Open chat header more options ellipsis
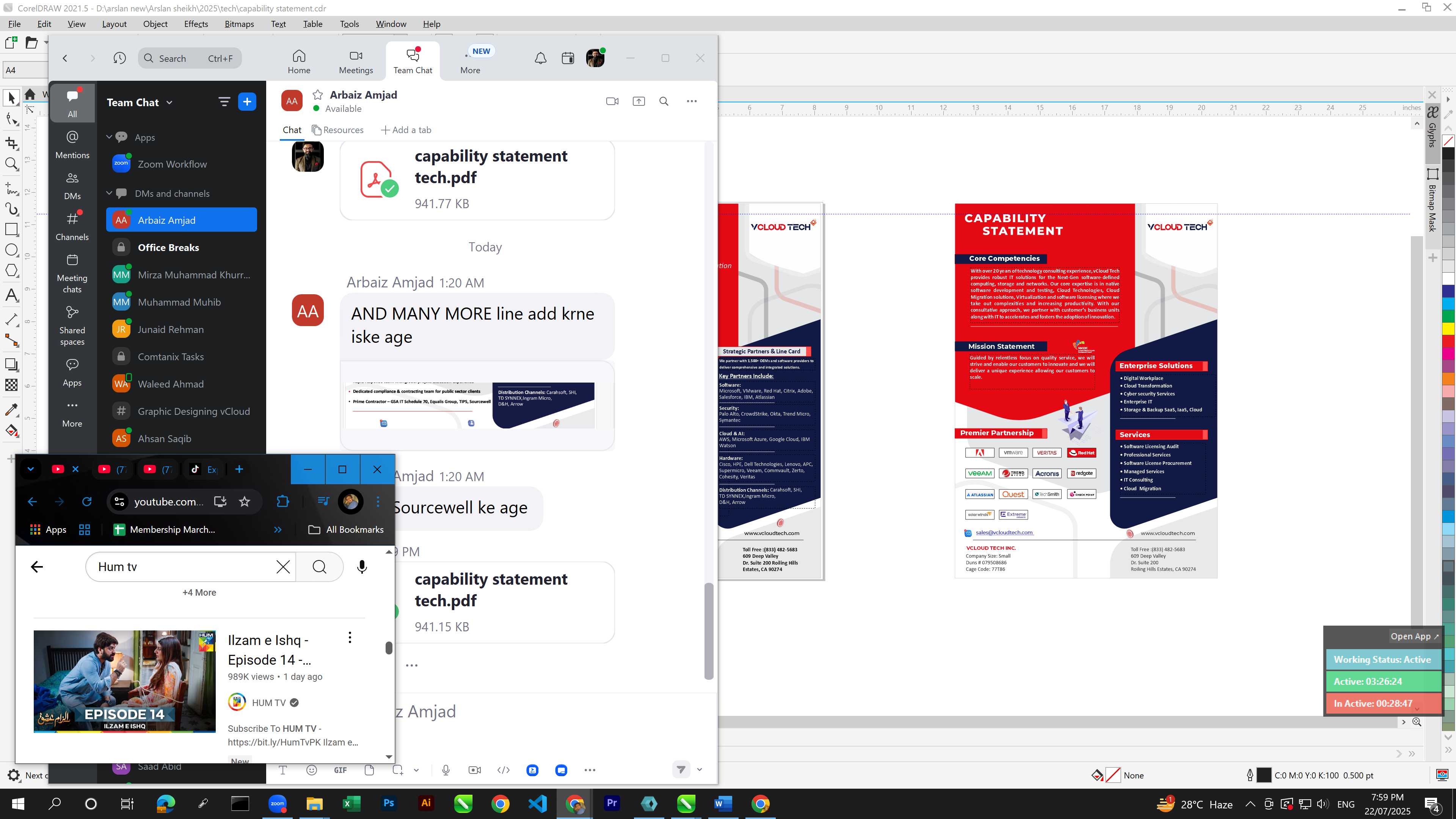The width and height of the screenshot is (1456, 819). click(x=692, y=101)
